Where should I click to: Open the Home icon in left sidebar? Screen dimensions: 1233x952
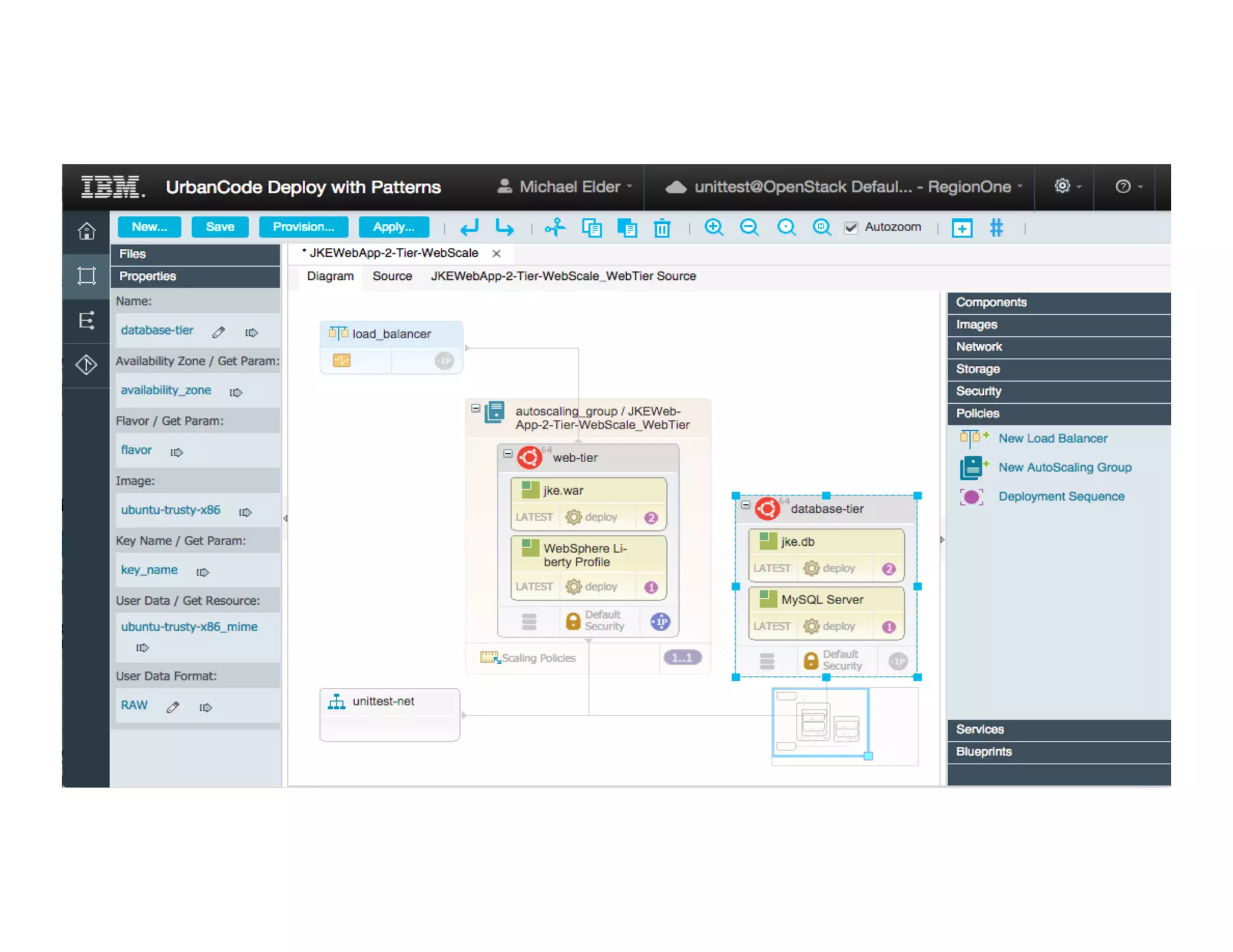[x=87, y=231]
